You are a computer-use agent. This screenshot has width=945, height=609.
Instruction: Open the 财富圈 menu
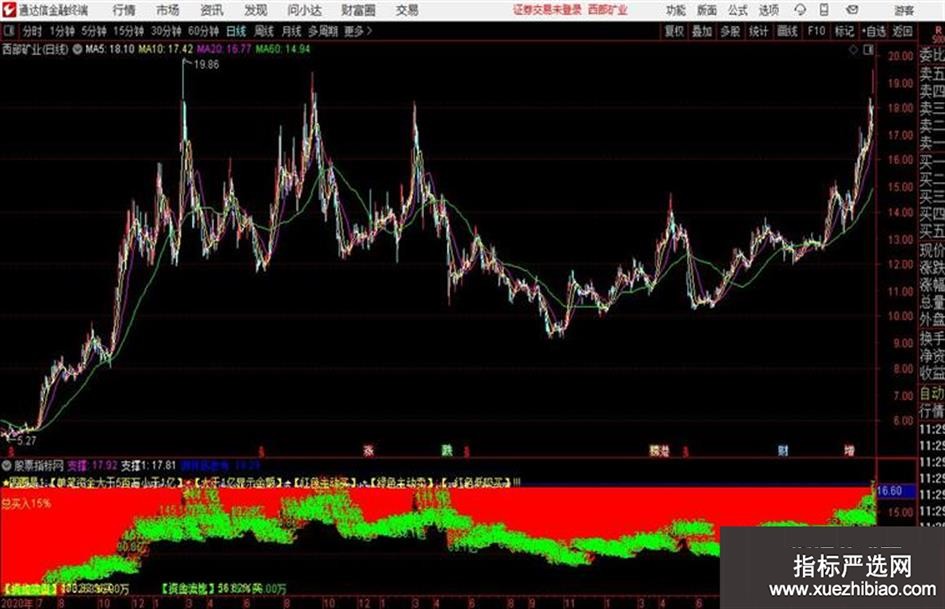(x=358, y=10)
